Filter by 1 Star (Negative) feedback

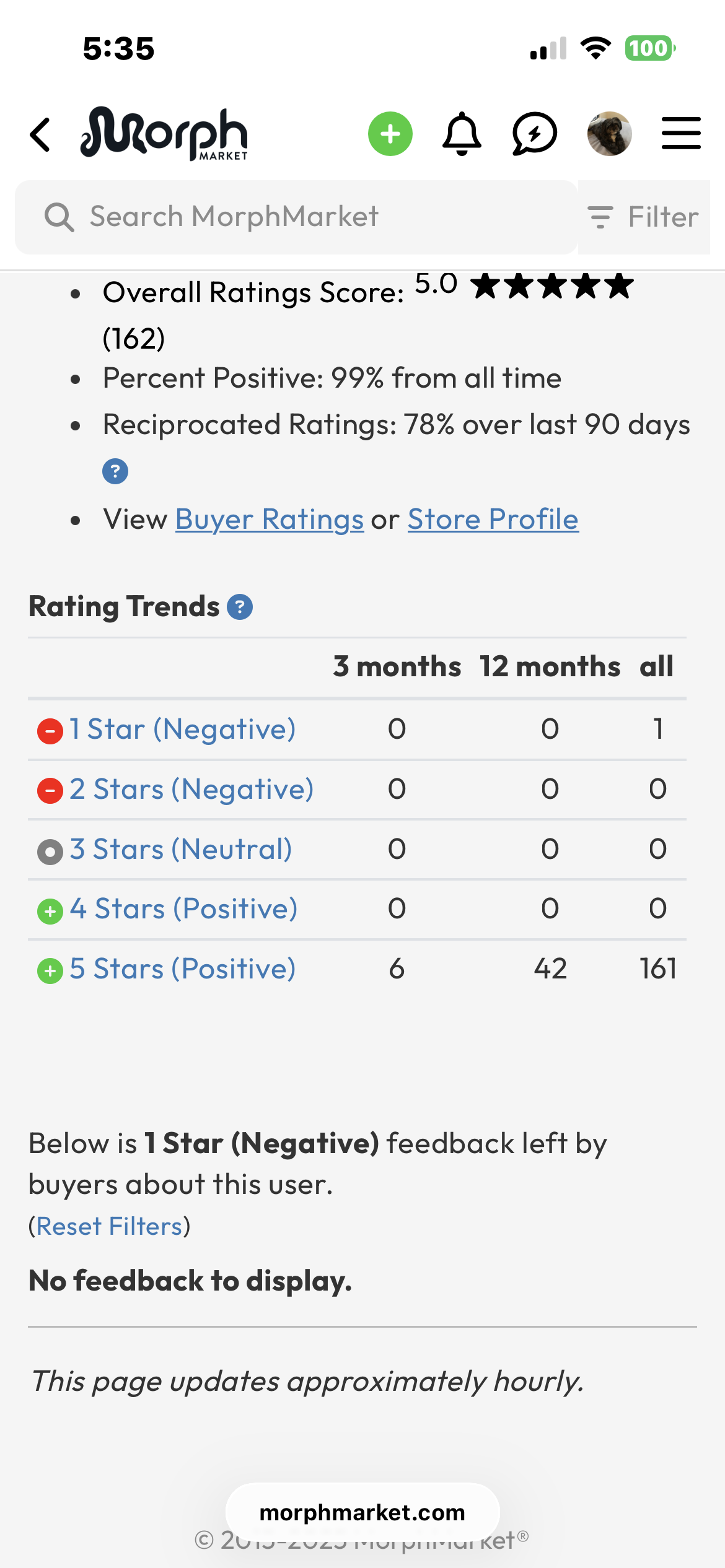182,730
